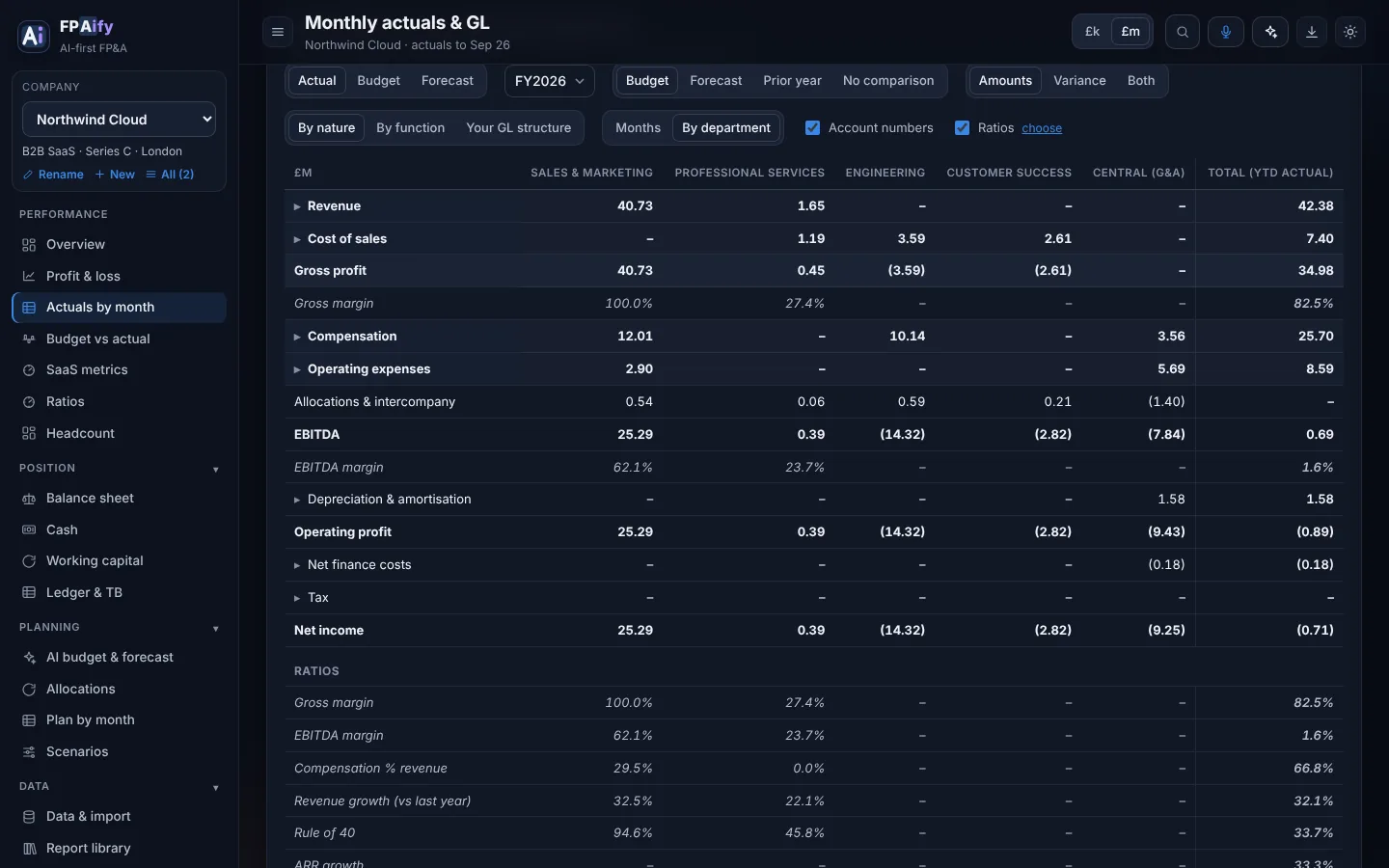Select the Variance display mode
Screen dimensions: 1389x868
1079,81
